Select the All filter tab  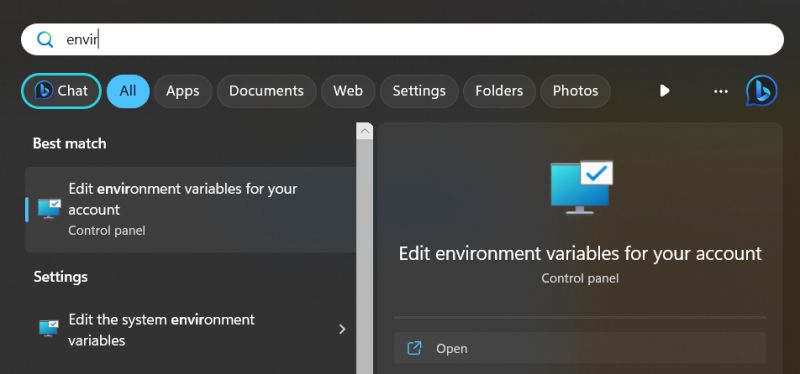(x=128, y=91)
